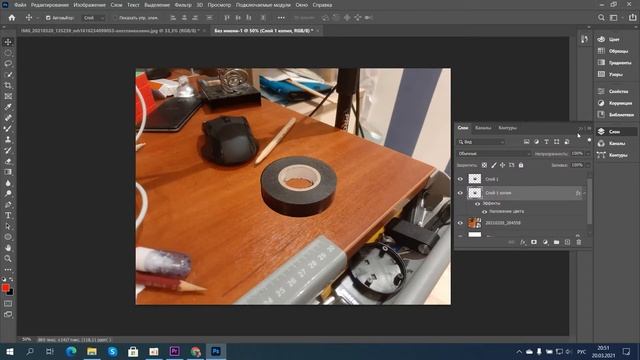Open the workspace switcher icon dropdown
The image size is (640, 360).
(x=615, y=18)
